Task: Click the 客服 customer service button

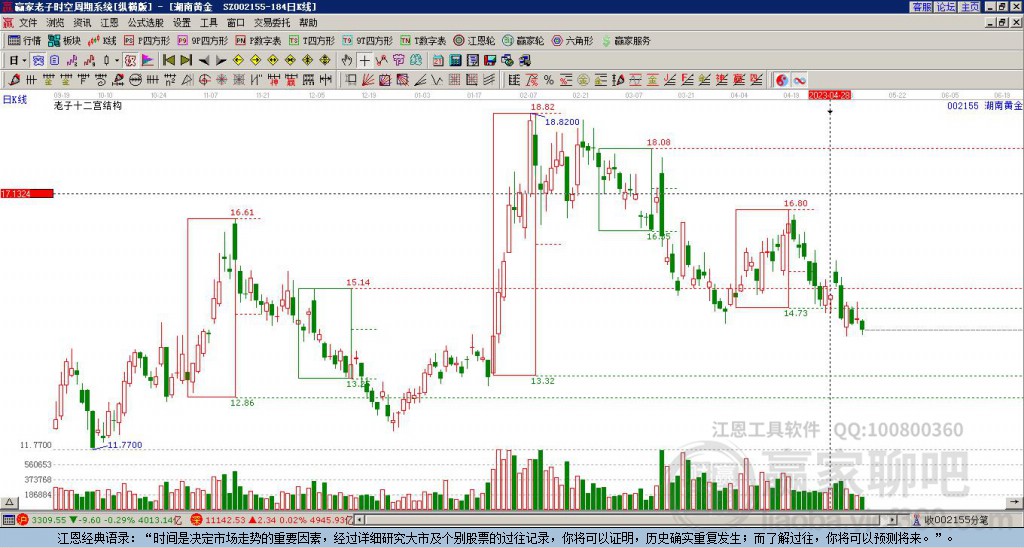Action: pos(922,7)
